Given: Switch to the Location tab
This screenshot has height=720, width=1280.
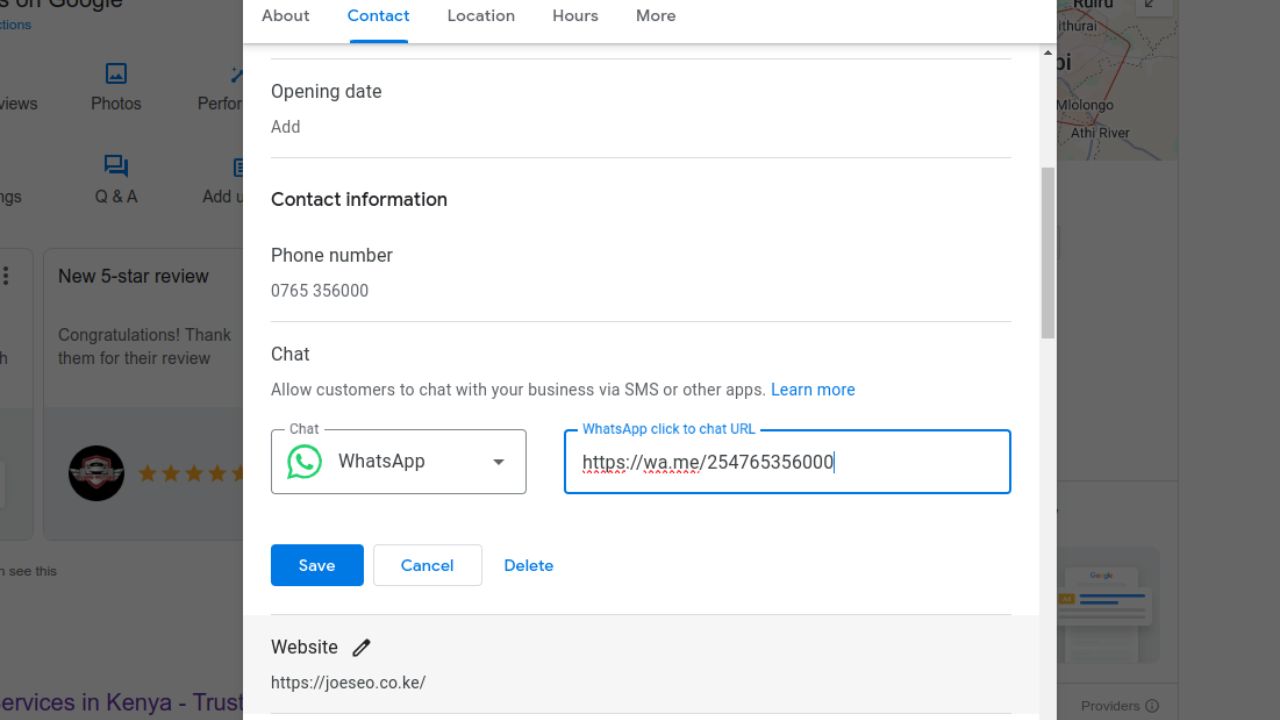Looking at the screenshot, I should [481, 16].
